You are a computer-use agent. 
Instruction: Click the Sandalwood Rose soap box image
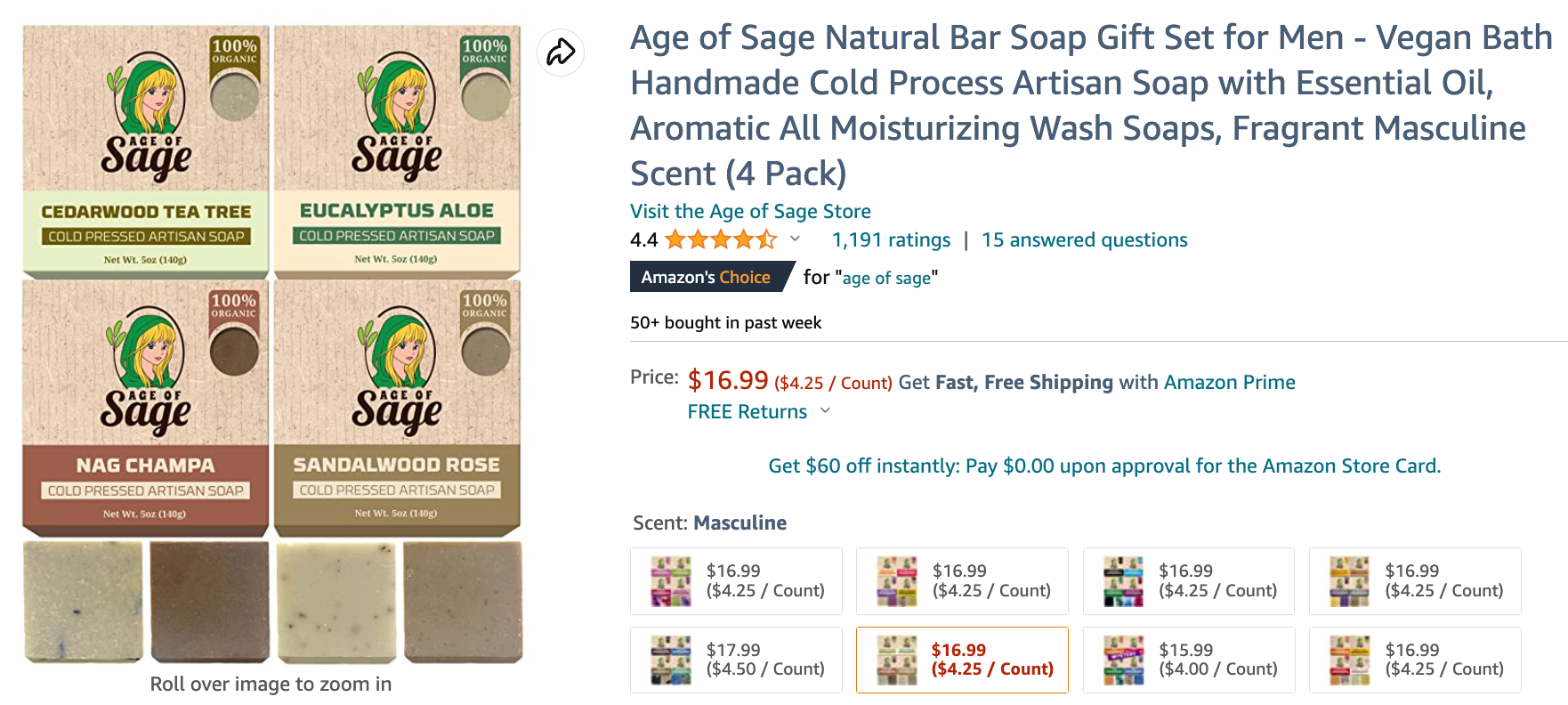[x=397, y=408]
